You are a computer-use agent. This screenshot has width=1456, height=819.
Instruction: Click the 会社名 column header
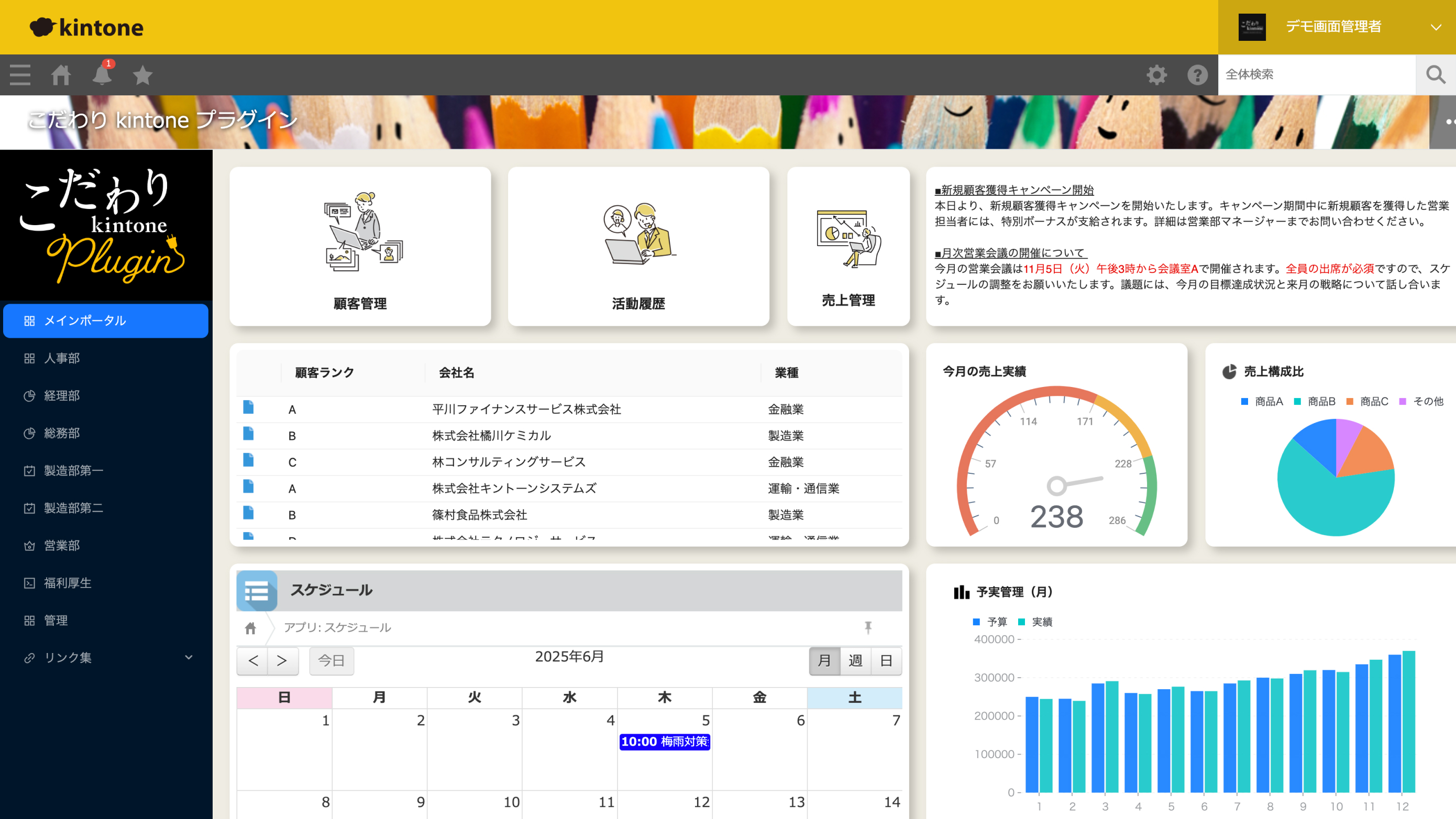pyautogui.click(x=457, y=372)
